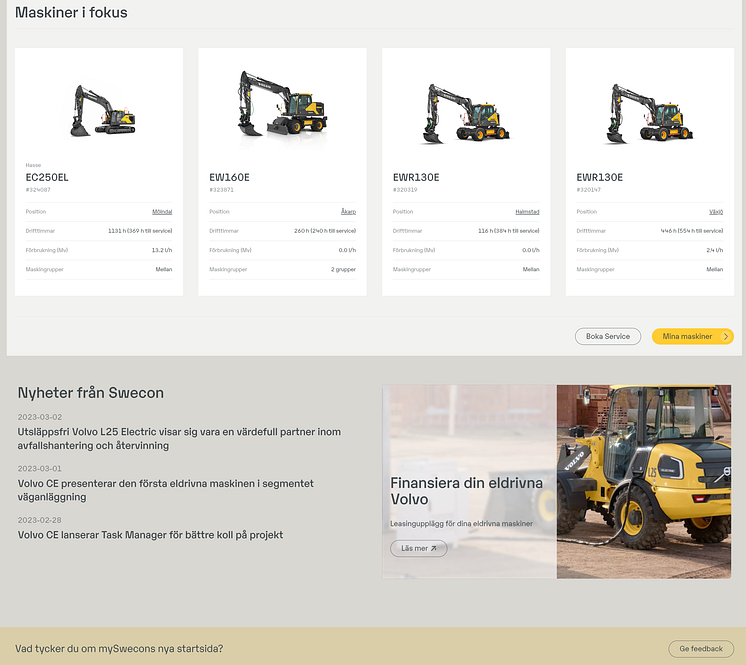Select machine ID #324087
Viewport: 746px width, 665px height.
pos(38,190)
